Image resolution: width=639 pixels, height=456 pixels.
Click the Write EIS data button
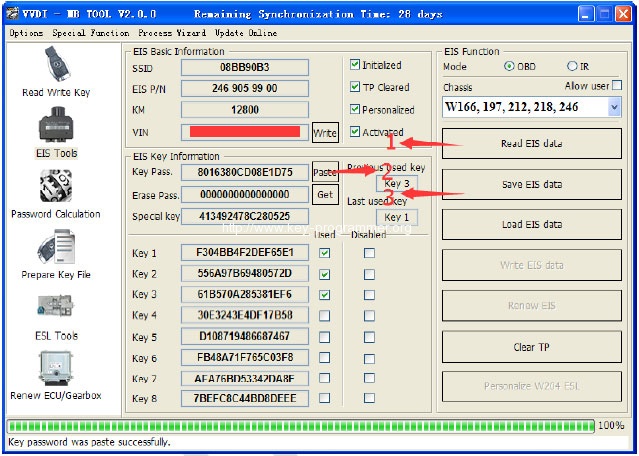pos(532,265)
